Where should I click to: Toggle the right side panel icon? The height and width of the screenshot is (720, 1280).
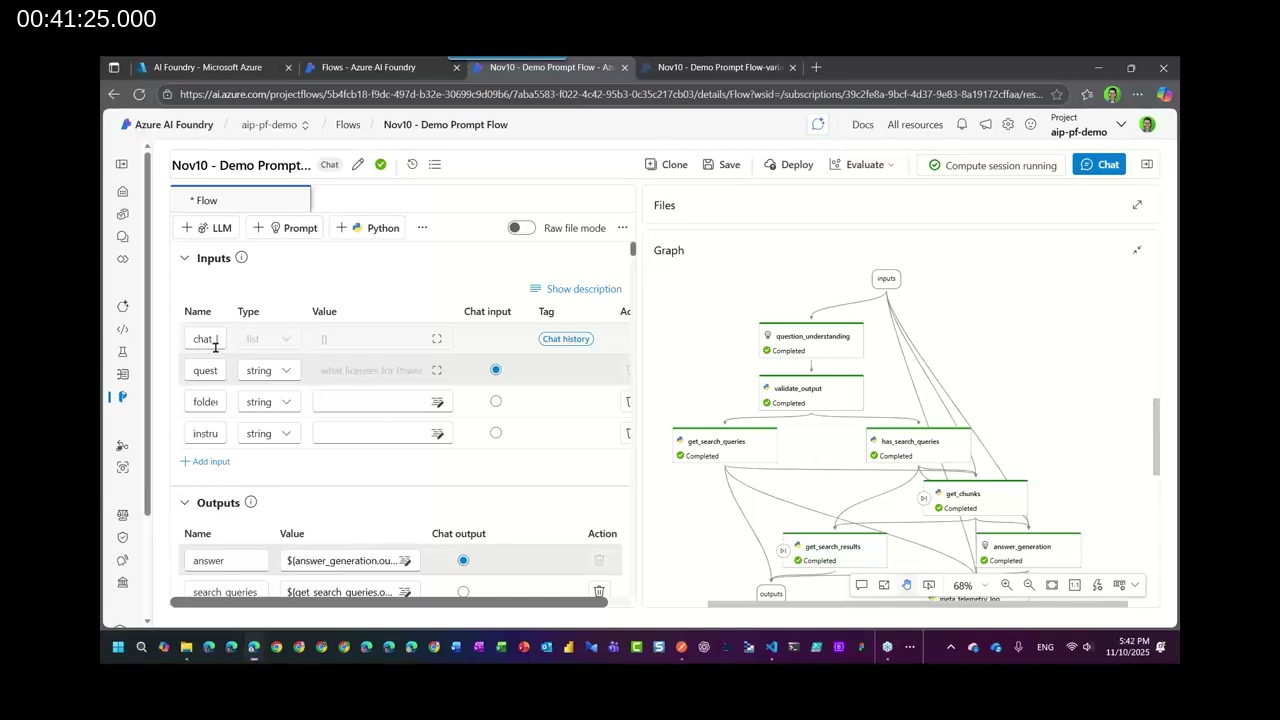[1147, 164]
